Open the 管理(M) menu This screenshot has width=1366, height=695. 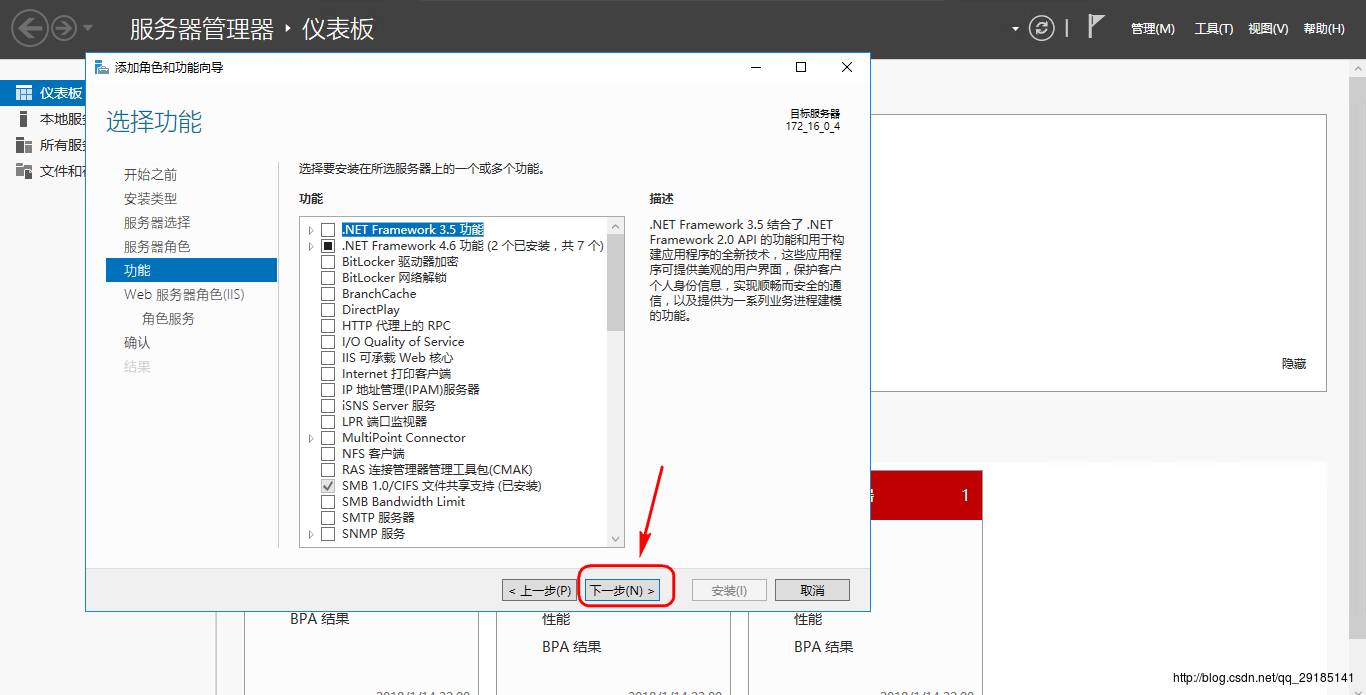(1152, 29)
